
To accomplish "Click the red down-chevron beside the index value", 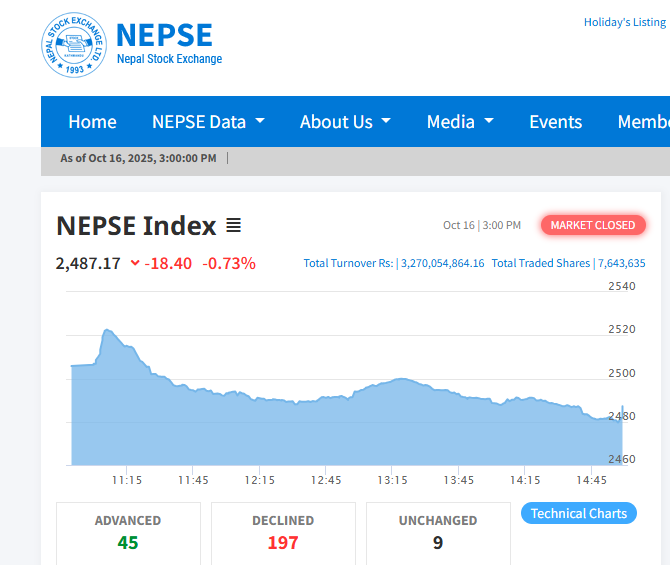I will [135, 264].
